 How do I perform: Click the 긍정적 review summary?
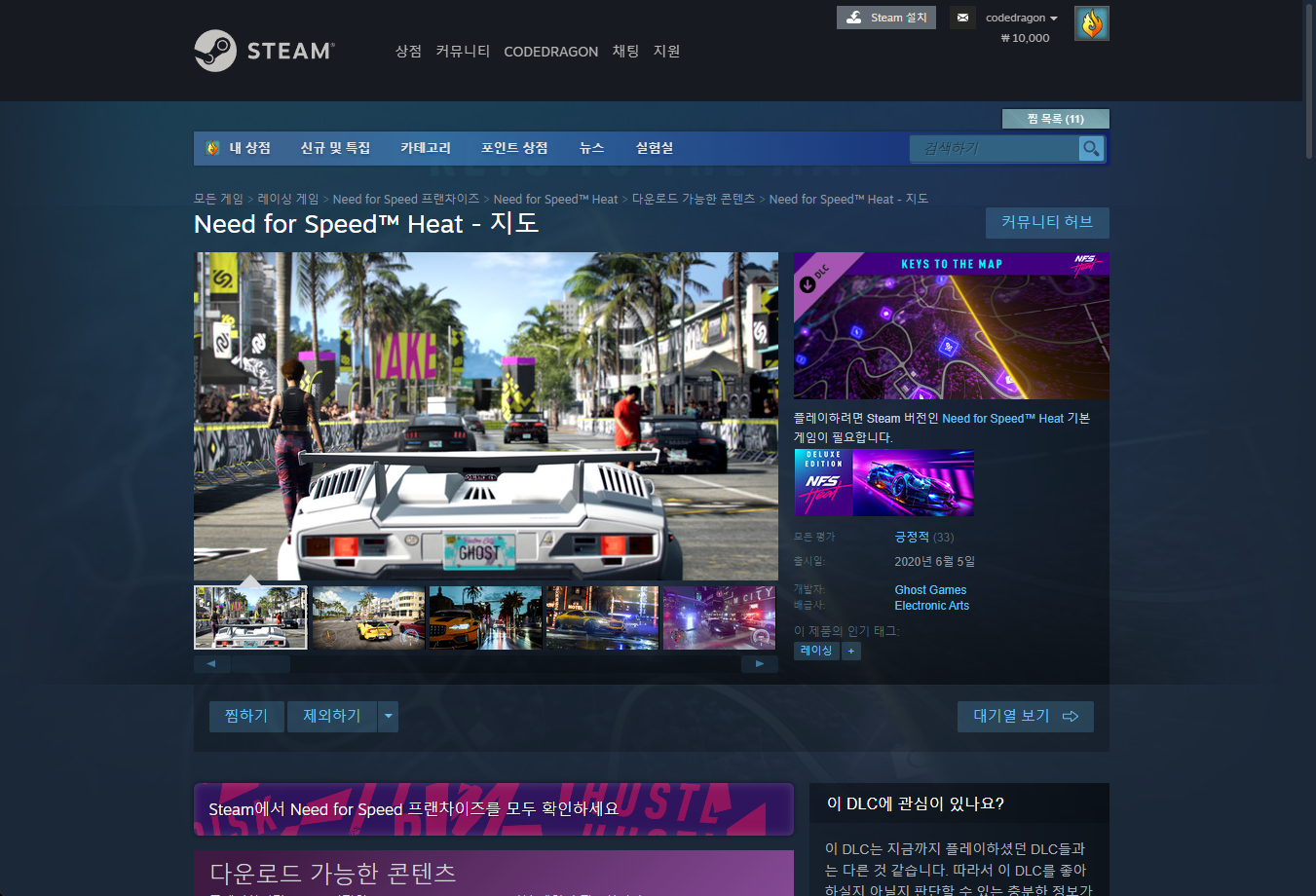tap(912, 537)
